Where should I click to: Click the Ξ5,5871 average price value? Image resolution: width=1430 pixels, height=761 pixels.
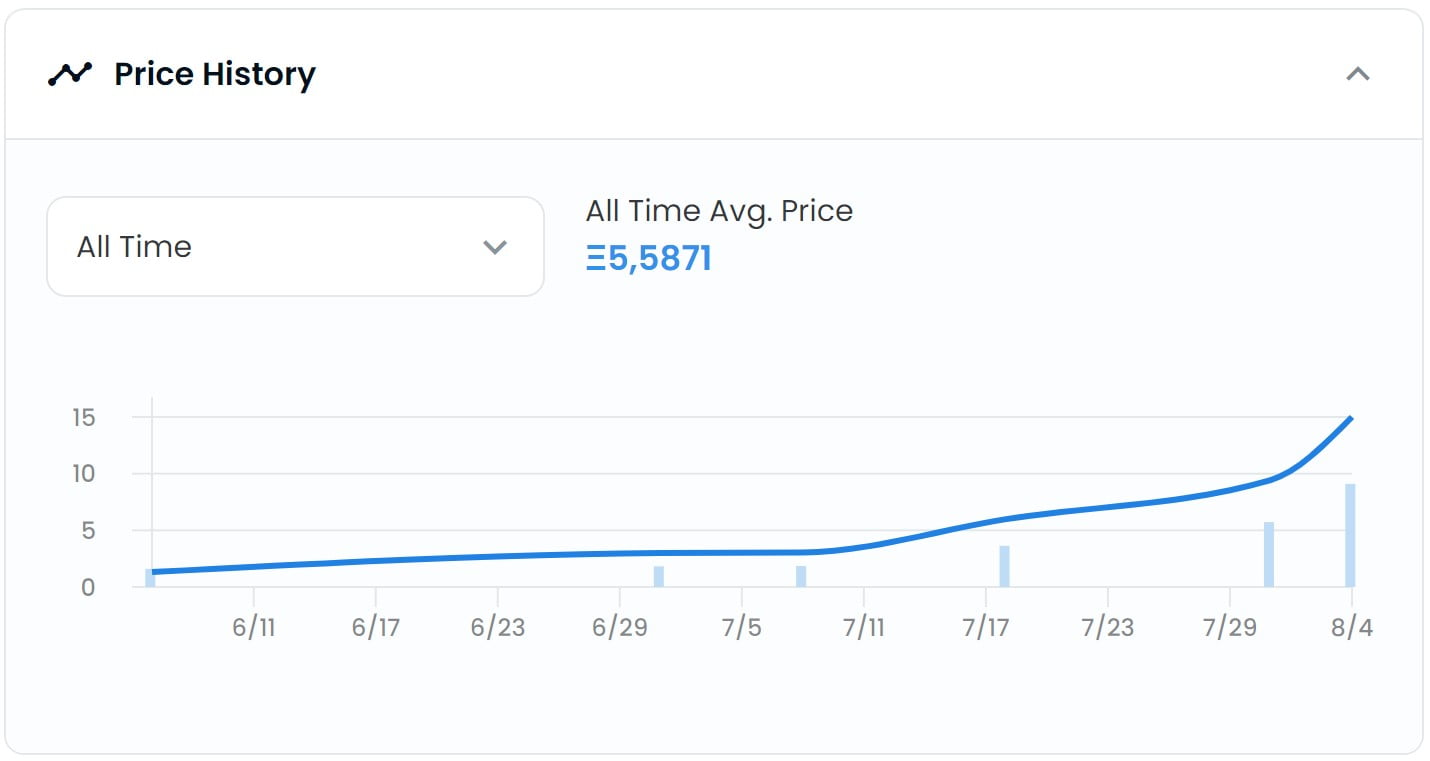point(648,259)
